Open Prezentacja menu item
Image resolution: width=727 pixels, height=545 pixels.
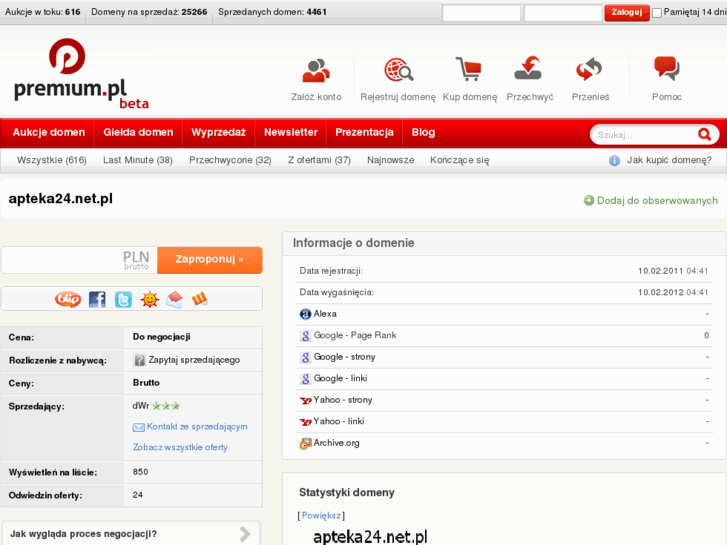click(364, 133)
